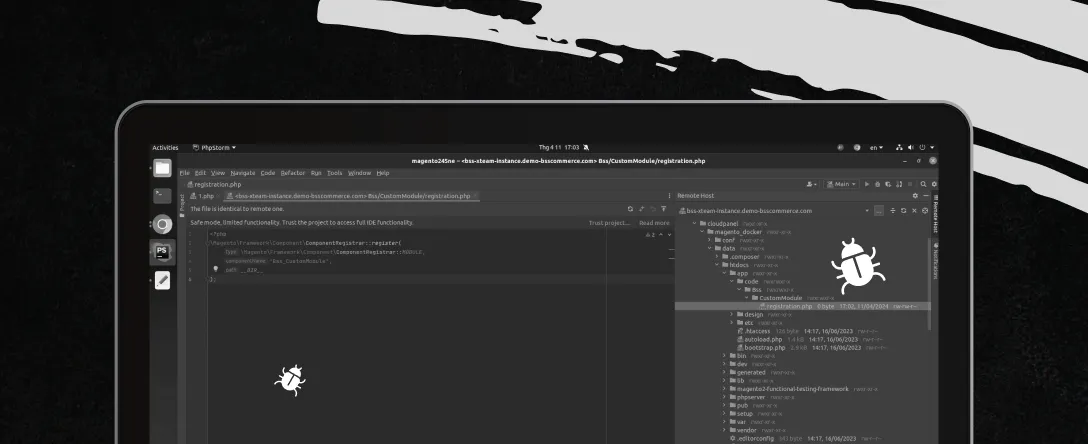Click the Run with Coverage toolbar icon

pos(888,185)
